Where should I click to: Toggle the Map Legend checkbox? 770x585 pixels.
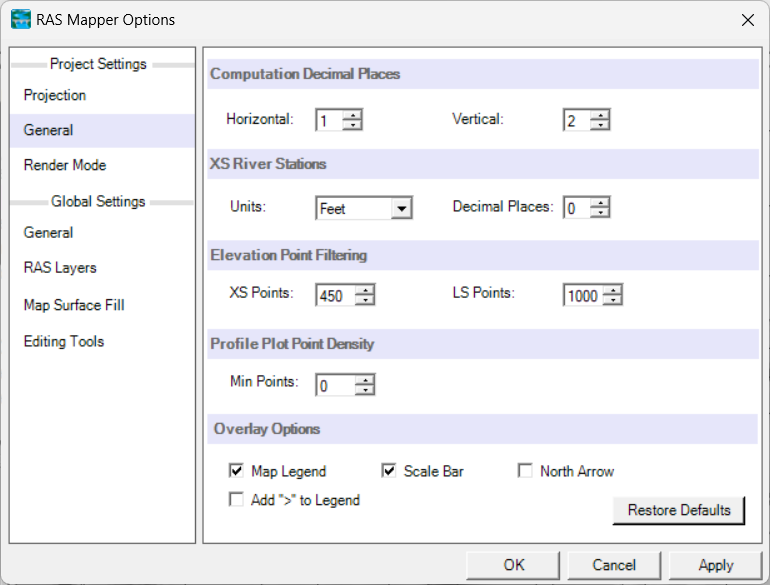pos(236,471)
